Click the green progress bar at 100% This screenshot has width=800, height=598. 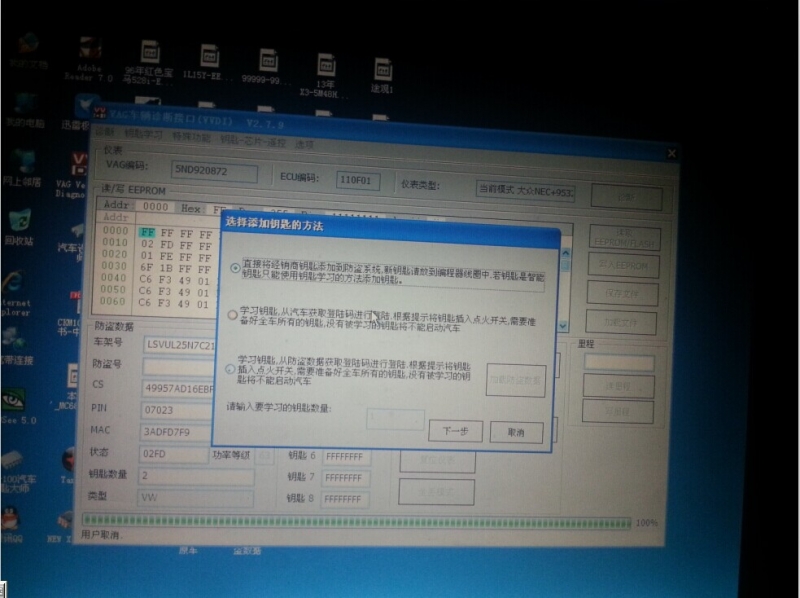(357, 521)
